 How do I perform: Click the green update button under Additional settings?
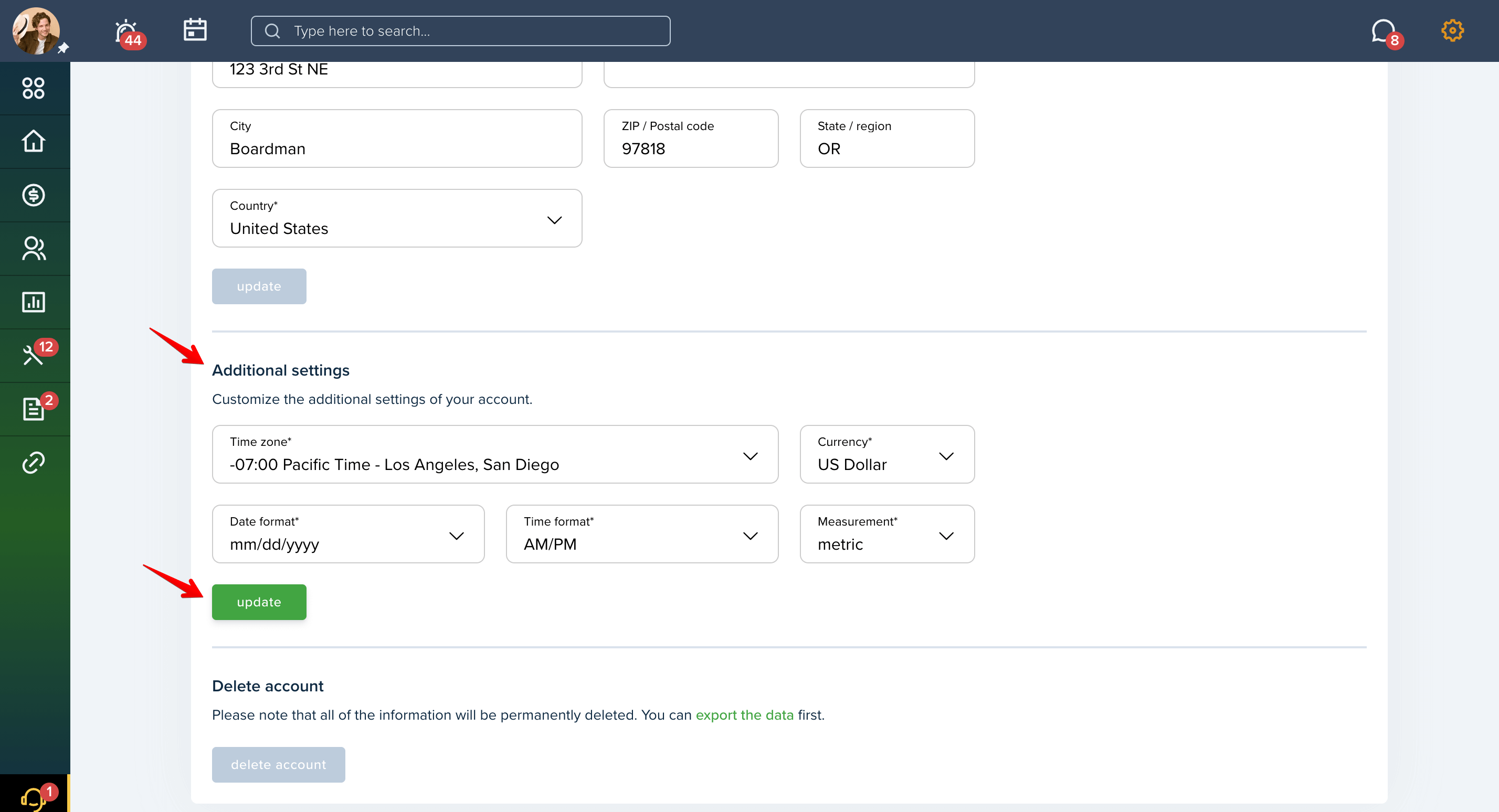point(259,602)
